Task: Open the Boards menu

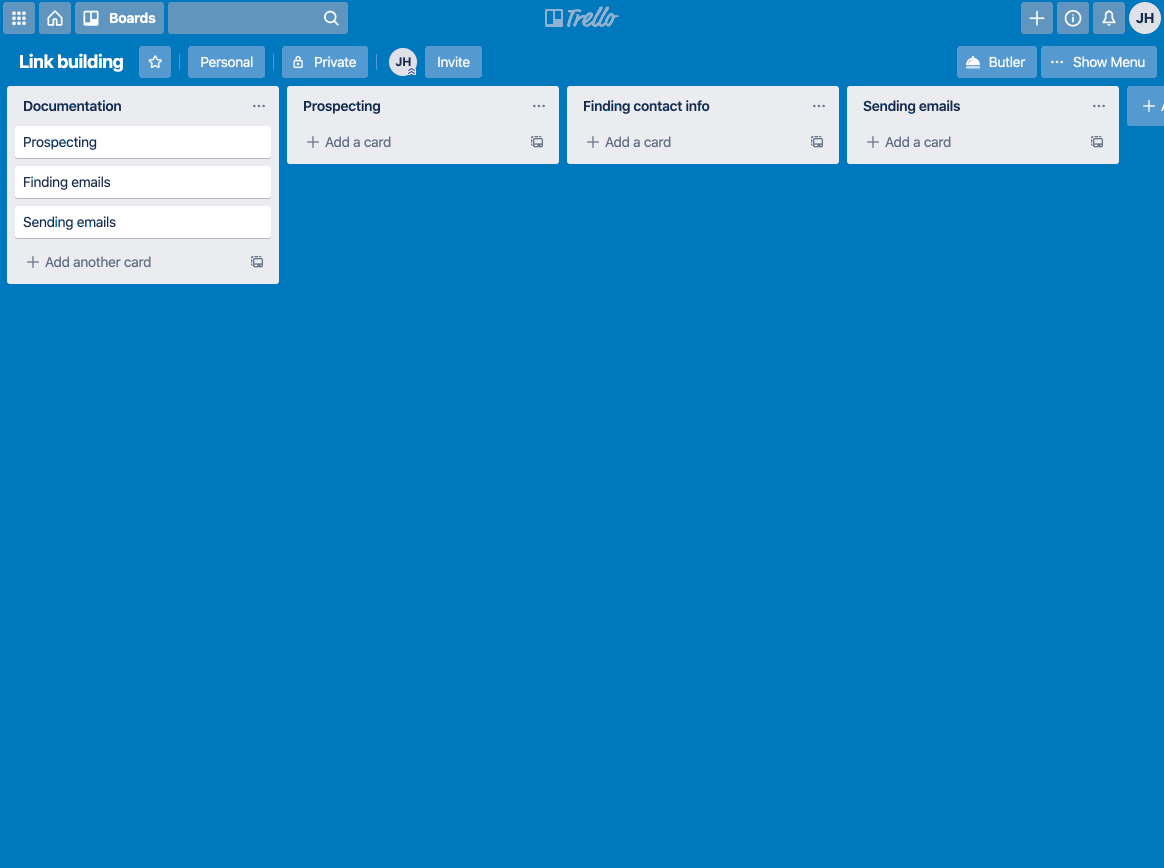Action: point(119,17)
